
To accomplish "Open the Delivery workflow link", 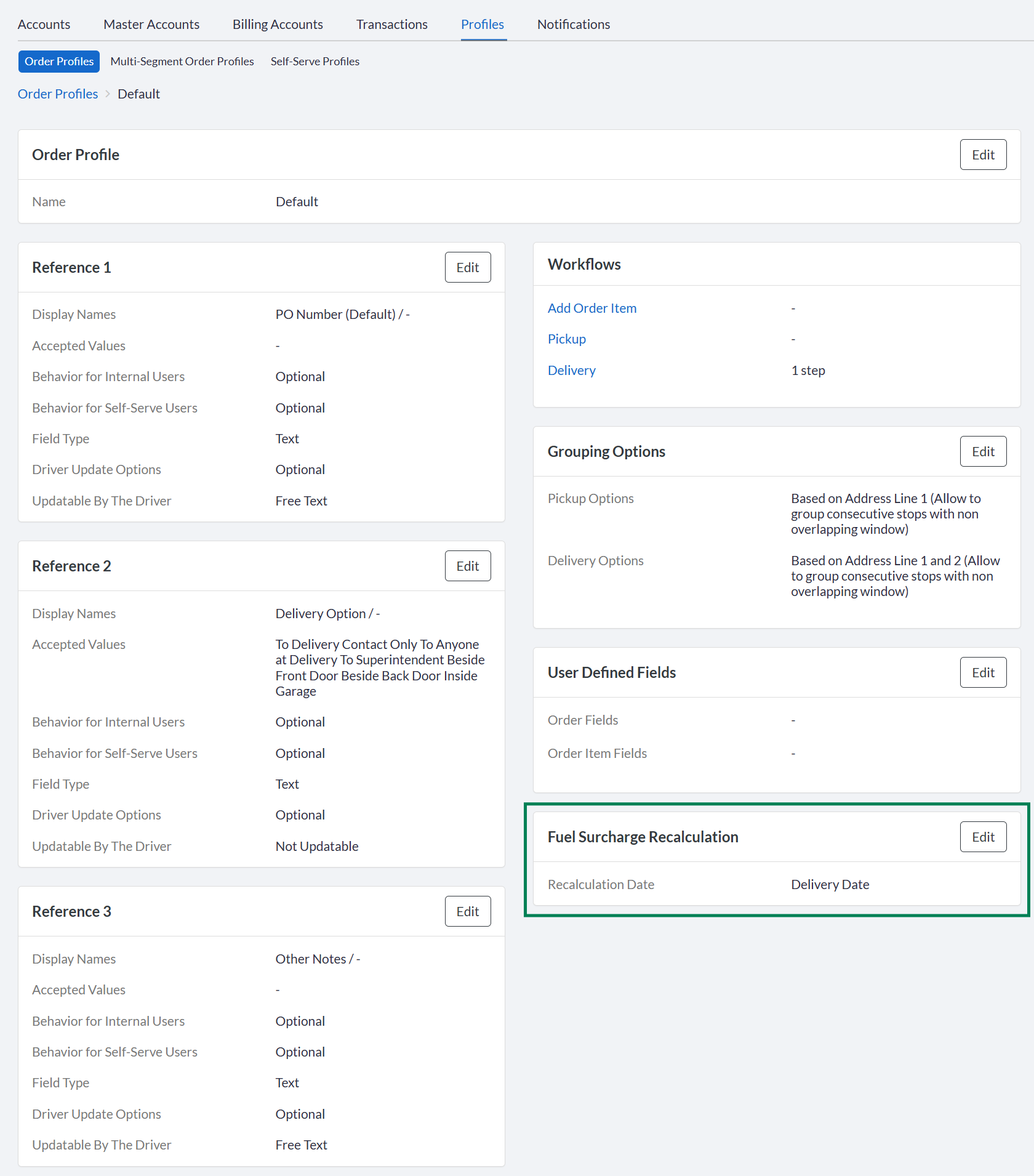I will pos(572,370).
